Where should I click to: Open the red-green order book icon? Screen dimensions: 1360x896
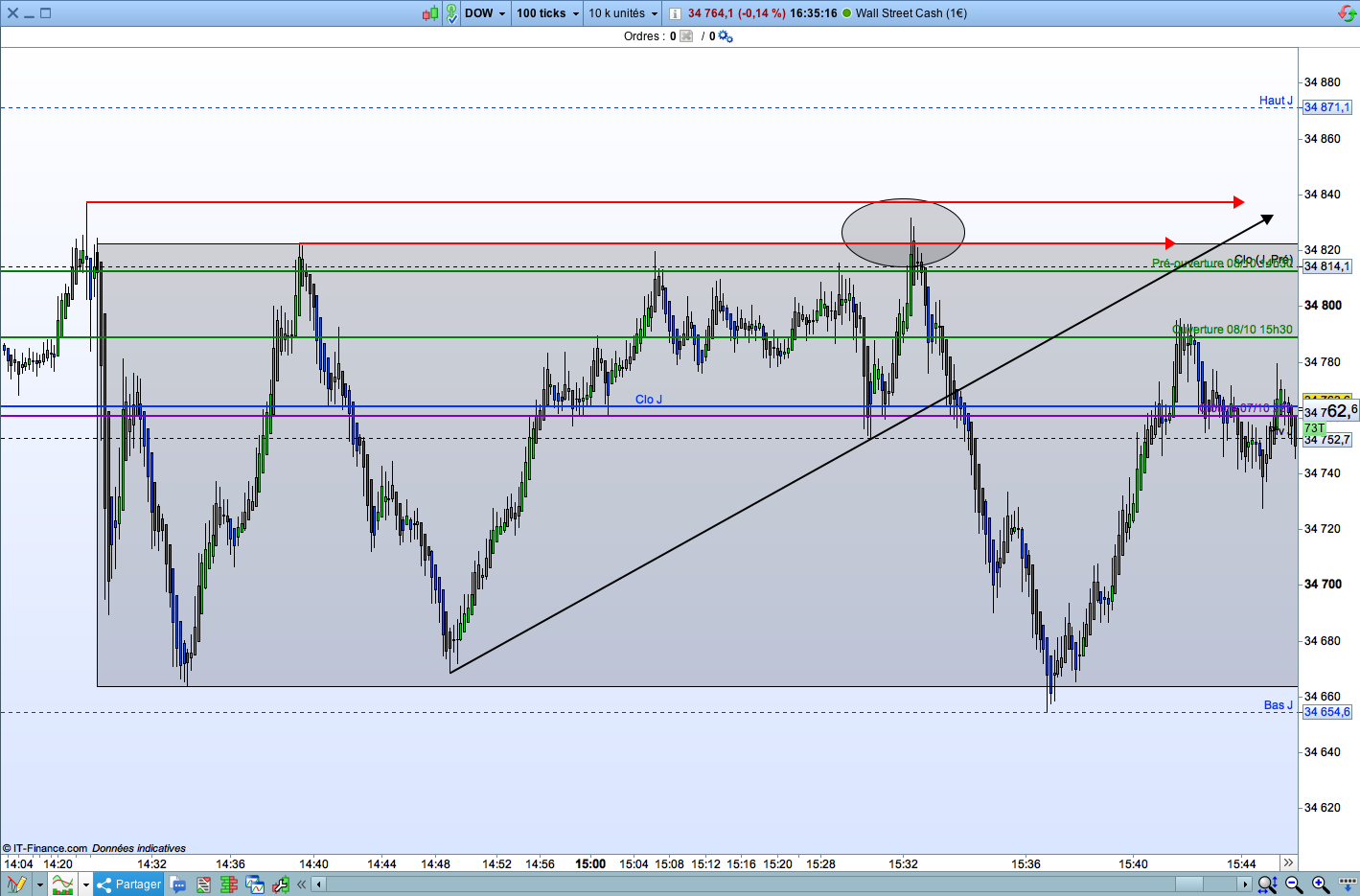coord(228,885)
